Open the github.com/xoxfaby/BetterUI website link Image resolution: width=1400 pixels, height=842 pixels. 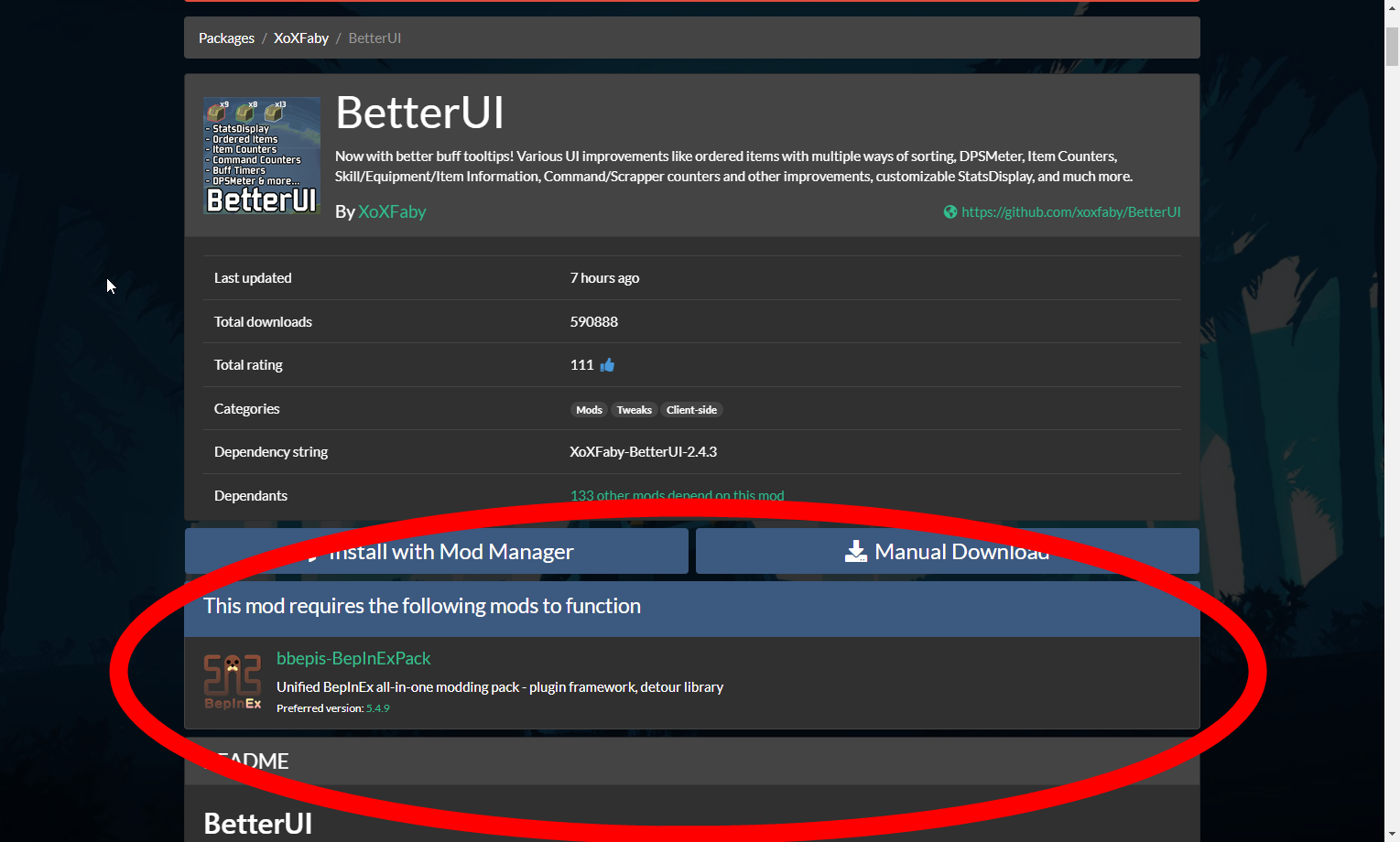[x=1071, y=211]
